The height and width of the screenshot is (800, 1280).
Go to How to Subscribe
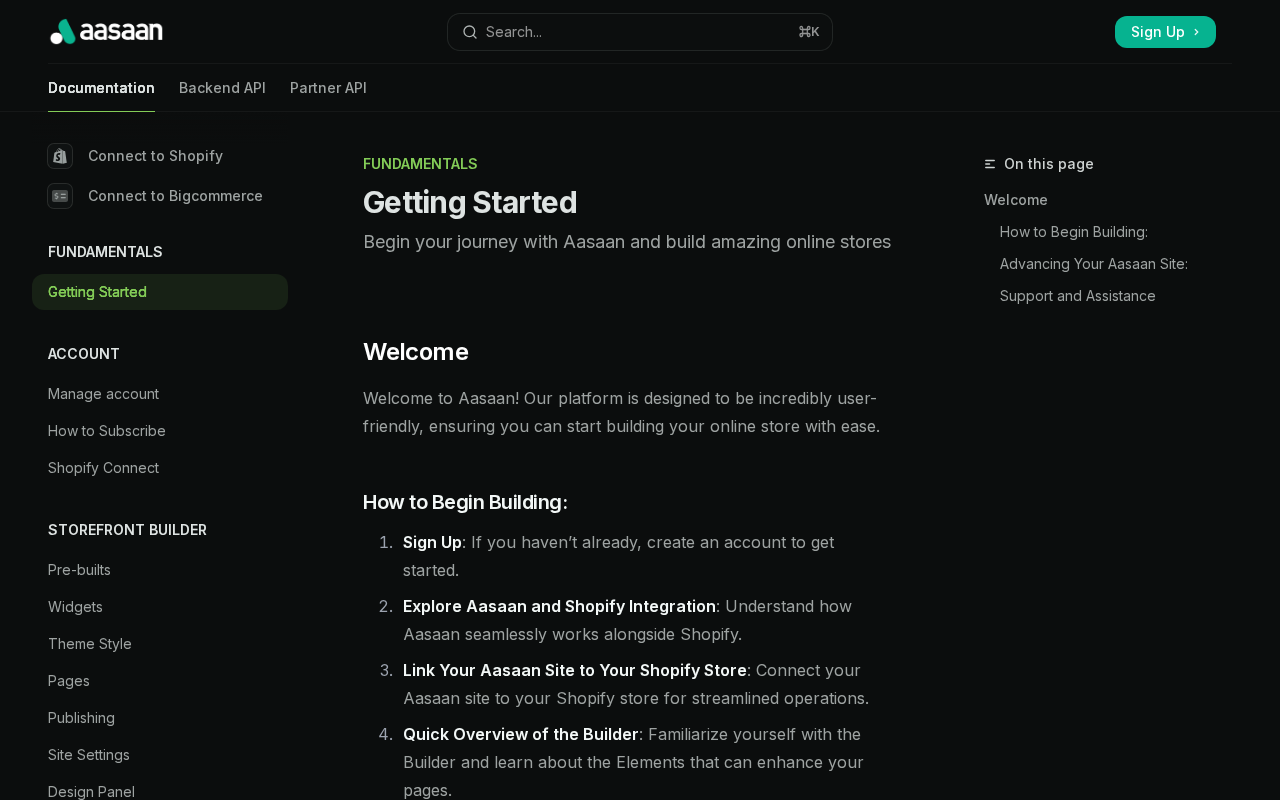pyautogui.click(x=107, y=431)
